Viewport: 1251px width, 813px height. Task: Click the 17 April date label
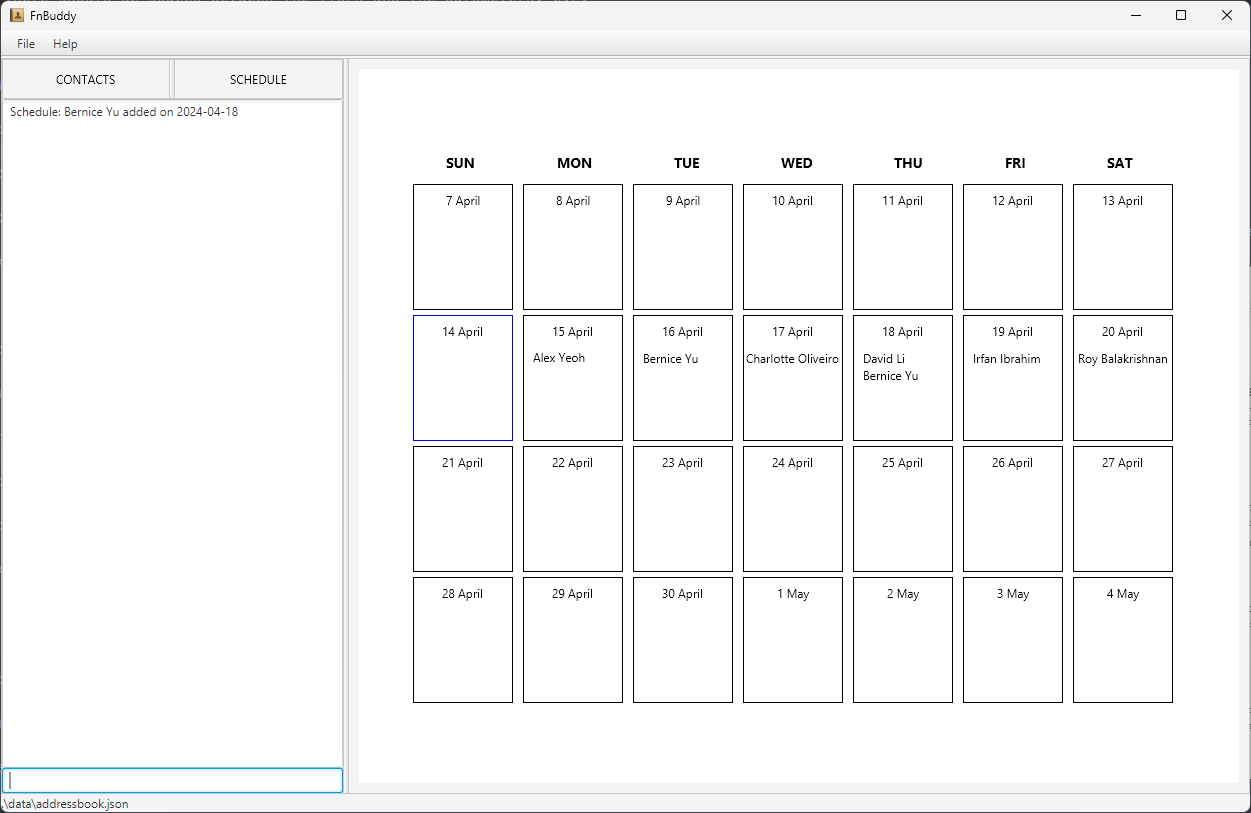tap(792, 332)
